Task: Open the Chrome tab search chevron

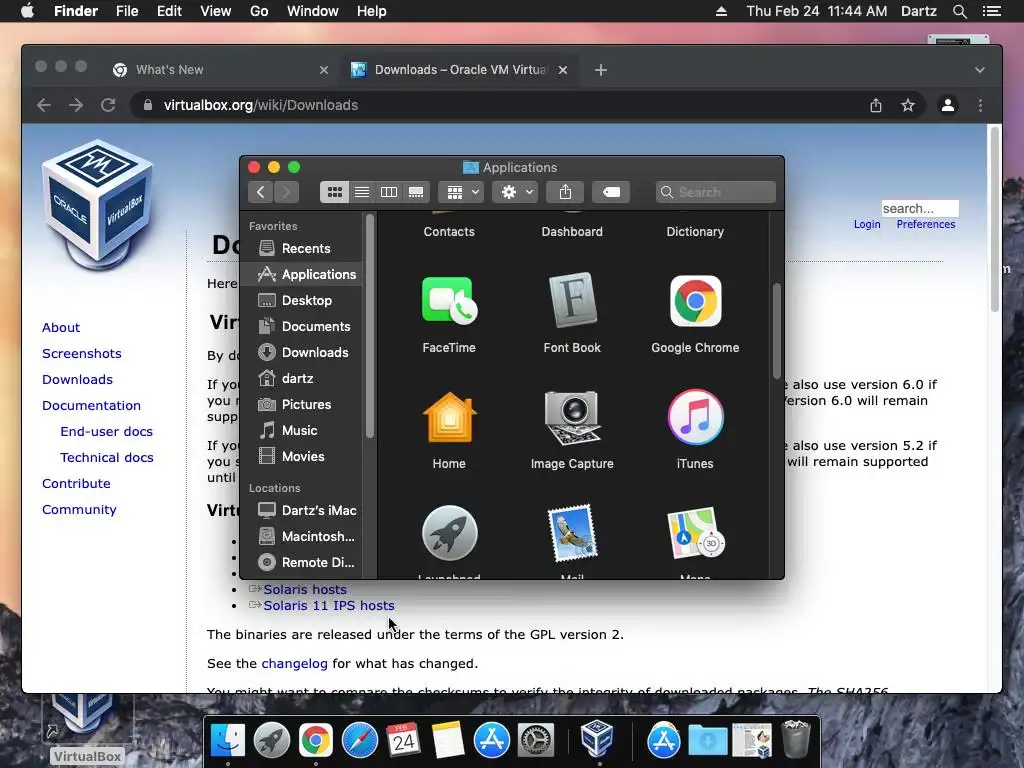Action: 980,70
